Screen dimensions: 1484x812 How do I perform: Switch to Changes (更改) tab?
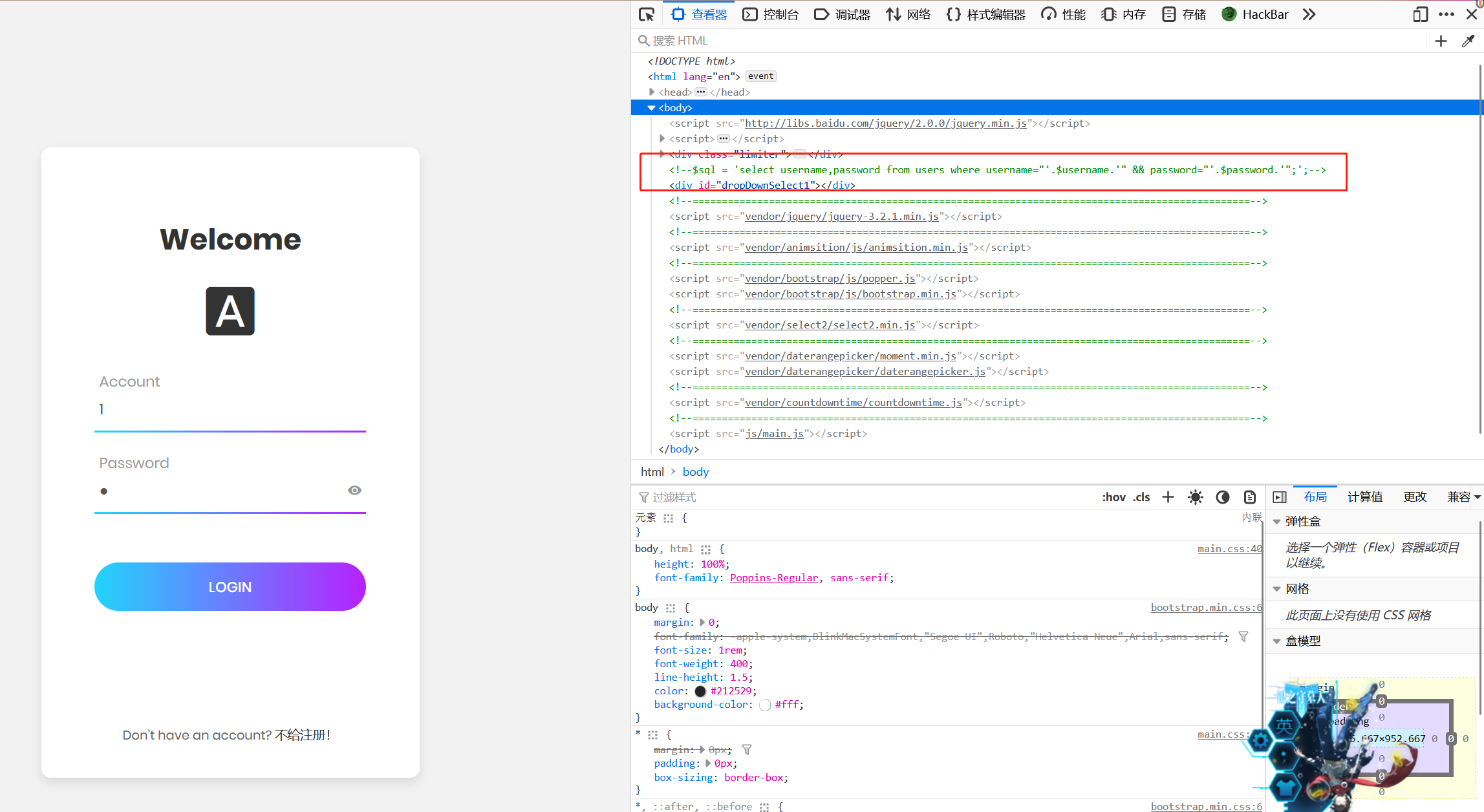click(1415, 497)
